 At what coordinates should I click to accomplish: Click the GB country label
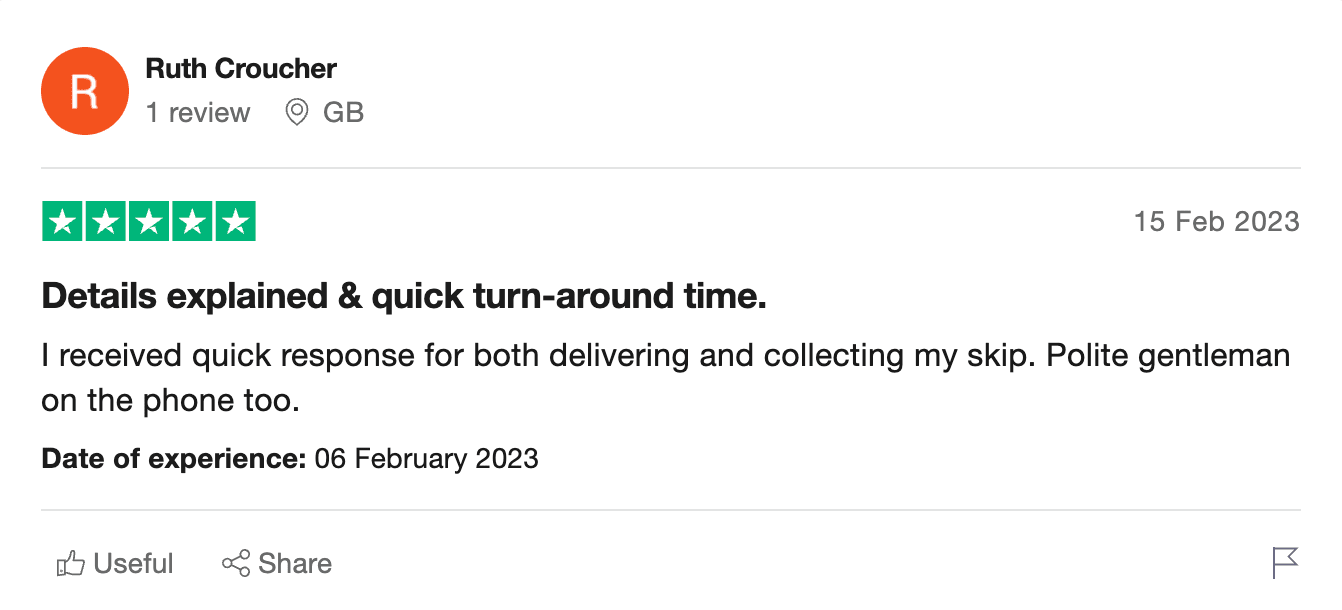pyautogui.click(x=343, y=113)
